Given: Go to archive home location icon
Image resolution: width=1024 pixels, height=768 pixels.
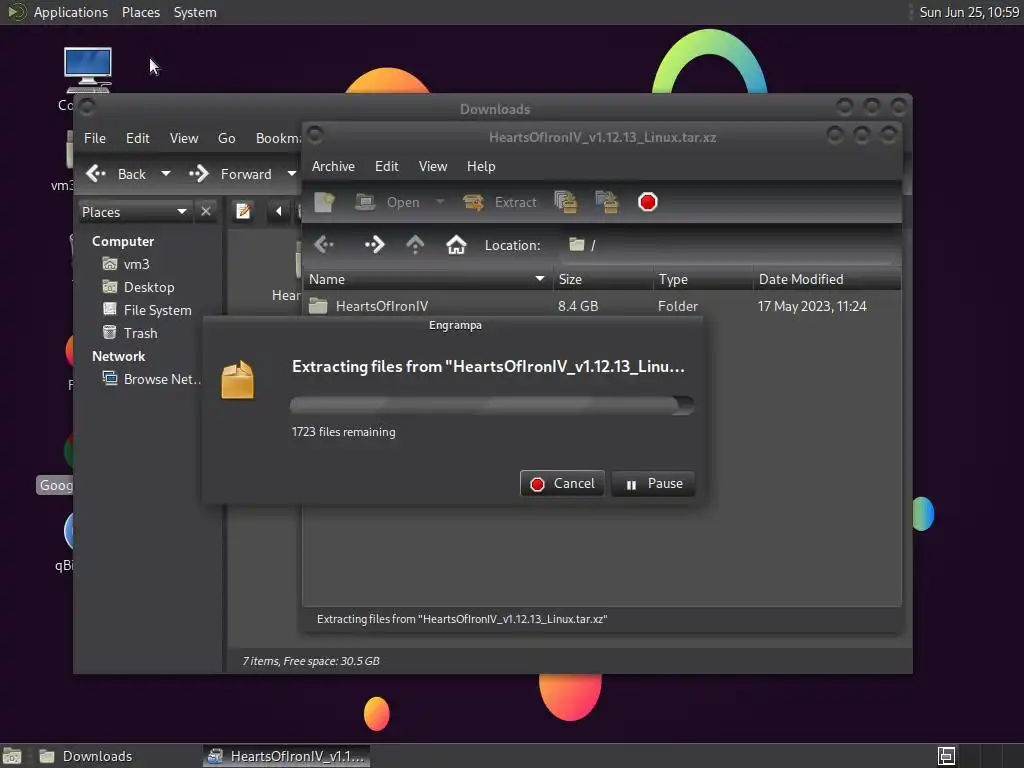Looking at the screenshot, I should (456, 245).
